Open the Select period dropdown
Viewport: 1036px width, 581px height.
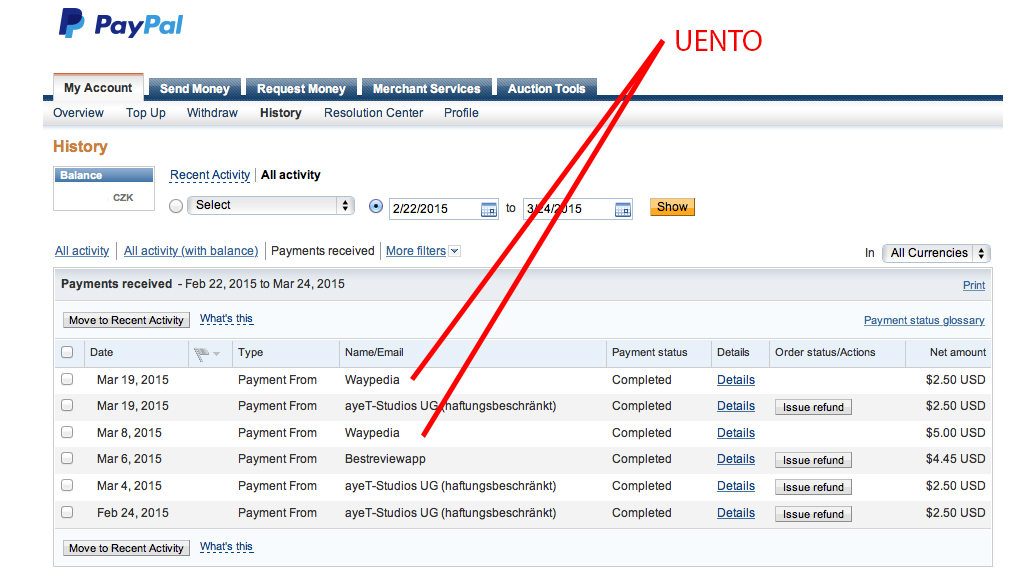pyautogui.click(x=271, y=206)
